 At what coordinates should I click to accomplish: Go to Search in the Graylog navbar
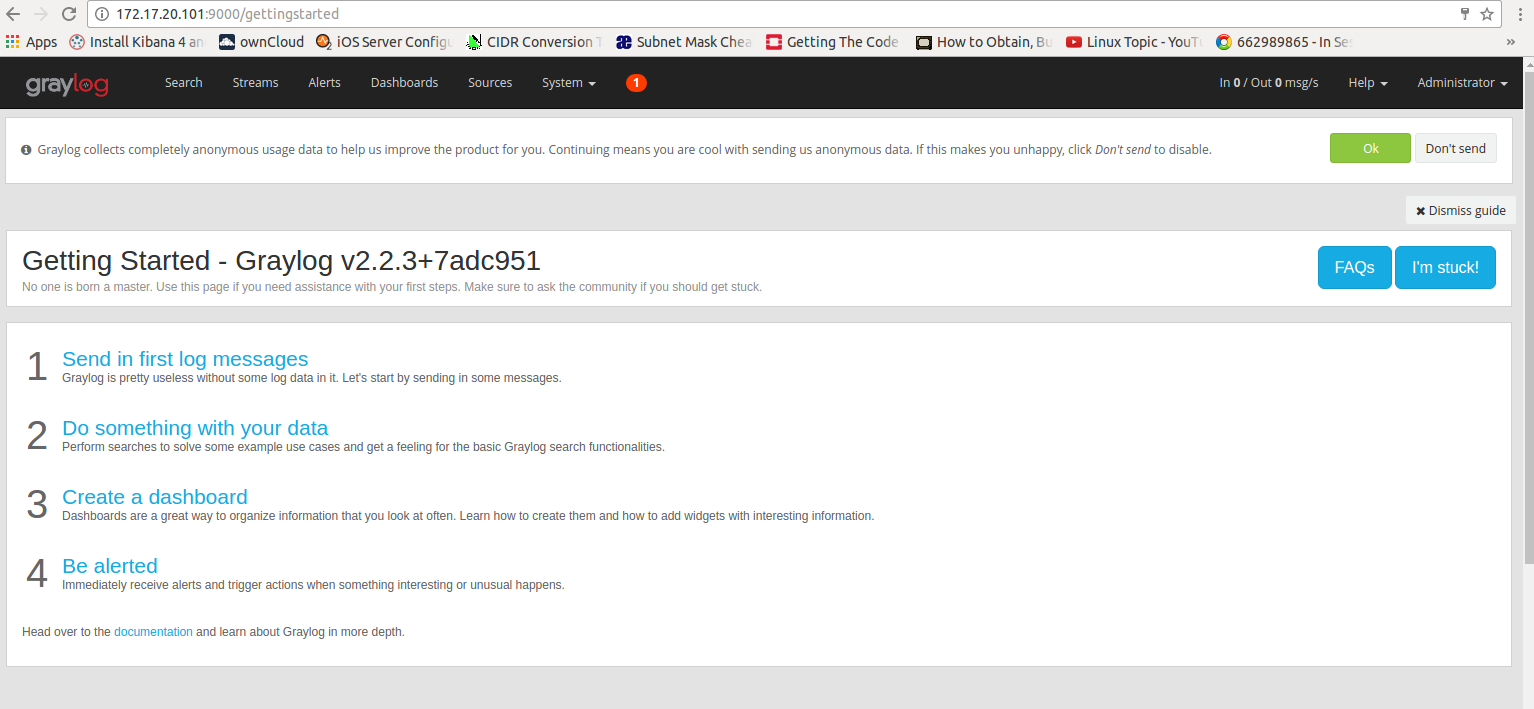184,83
